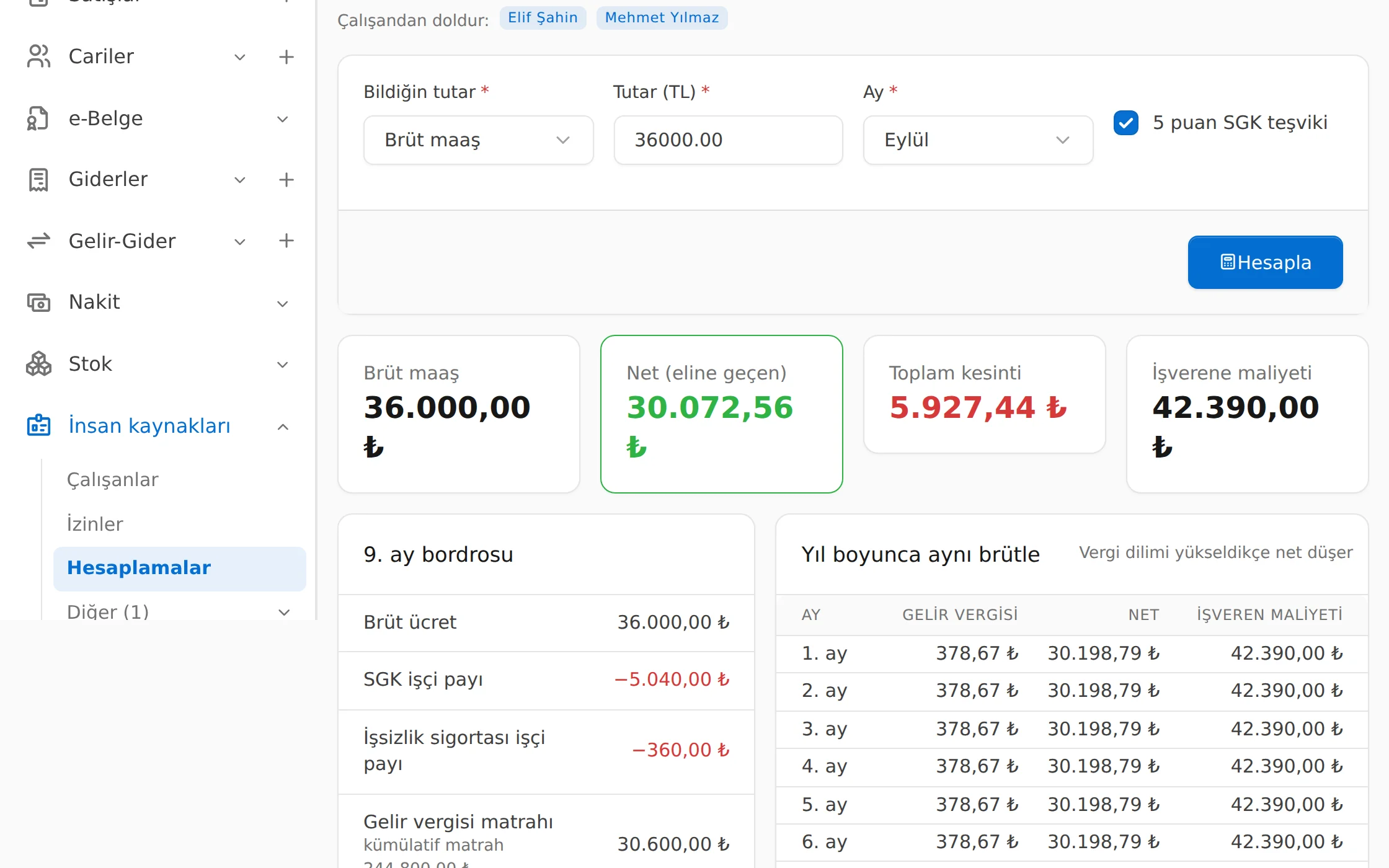Toggle the 5 puan SGK teşviki checkbox
Image resolution: width=1389 pixels, height=868 pixels.
click(1125, 123)
